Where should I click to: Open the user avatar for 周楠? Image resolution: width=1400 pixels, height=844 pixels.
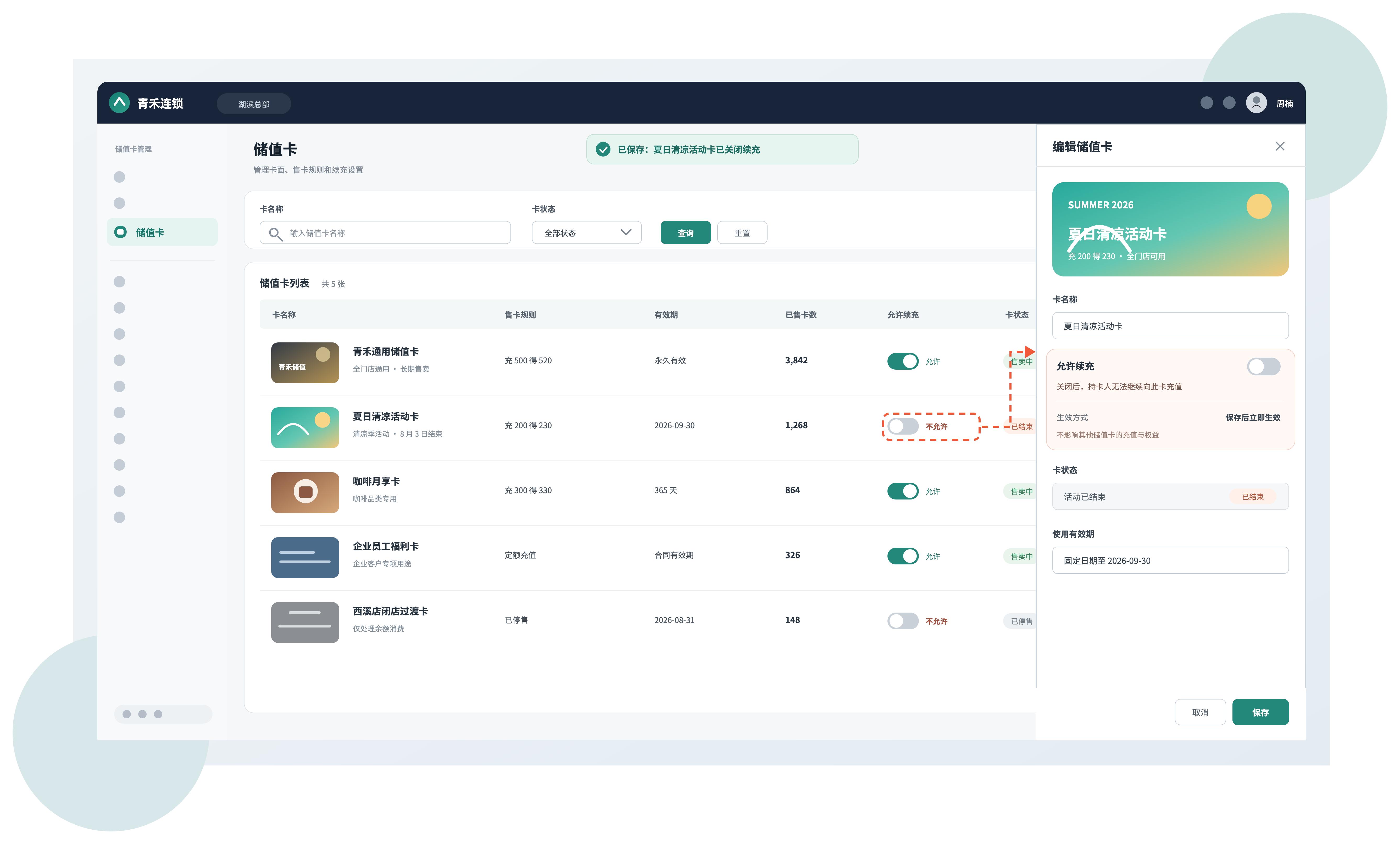tap(1256, 103)
